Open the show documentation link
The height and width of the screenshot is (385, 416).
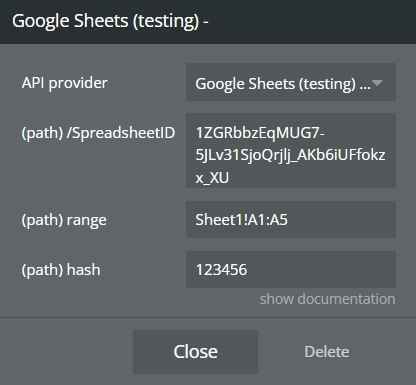pos(328,299)
